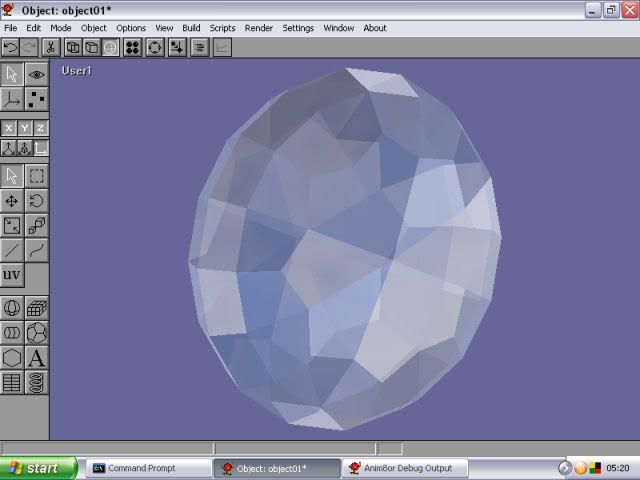Screen dimensions: 640x480
Task: Pick the Add Sphere primitive tool
Action: pyautogui.click(x=12, y=308)
